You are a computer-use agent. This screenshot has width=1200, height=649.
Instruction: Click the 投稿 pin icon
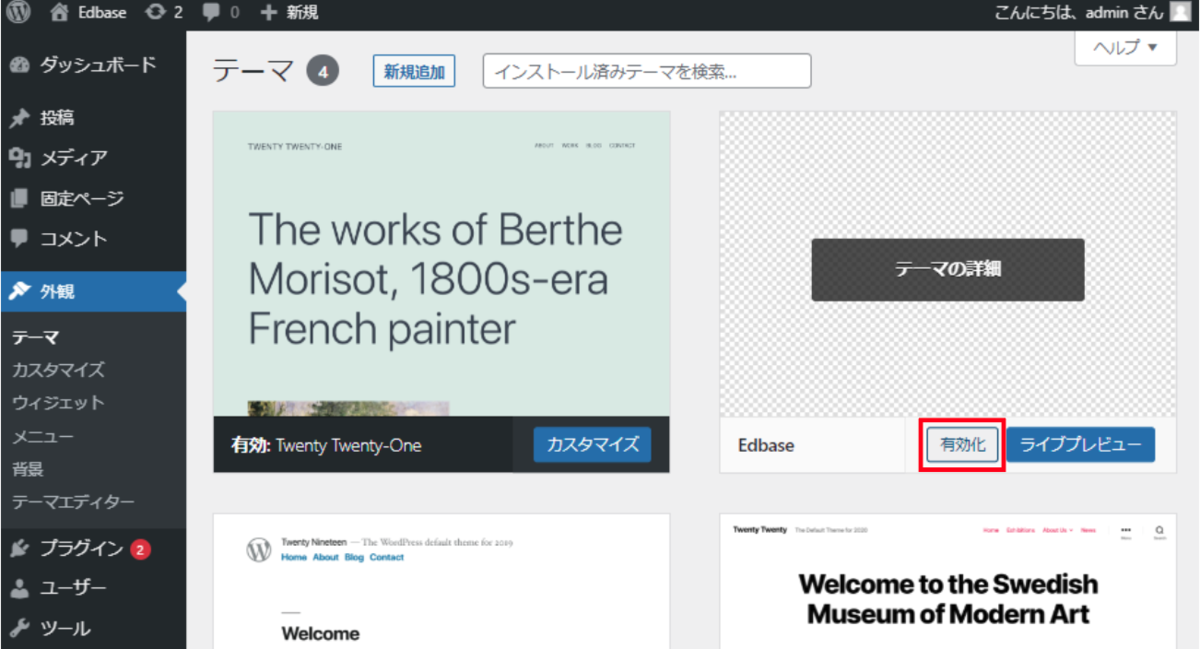(x=19, y=118)
